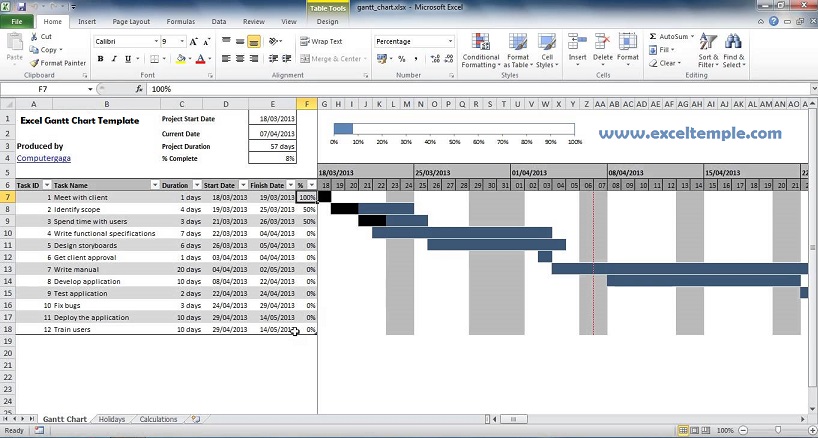Open Find & Select menu
This screenshot has height=438, width=818.
733,51
